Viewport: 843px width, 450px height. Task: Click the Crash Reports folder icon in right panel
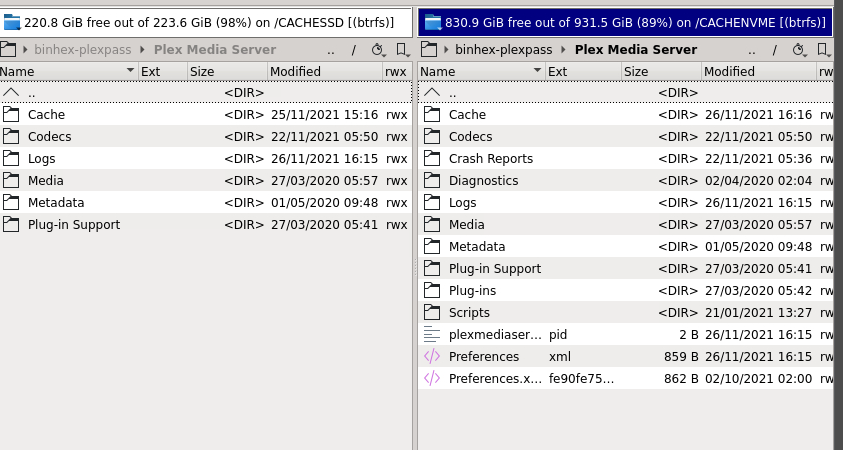(432, 158)
